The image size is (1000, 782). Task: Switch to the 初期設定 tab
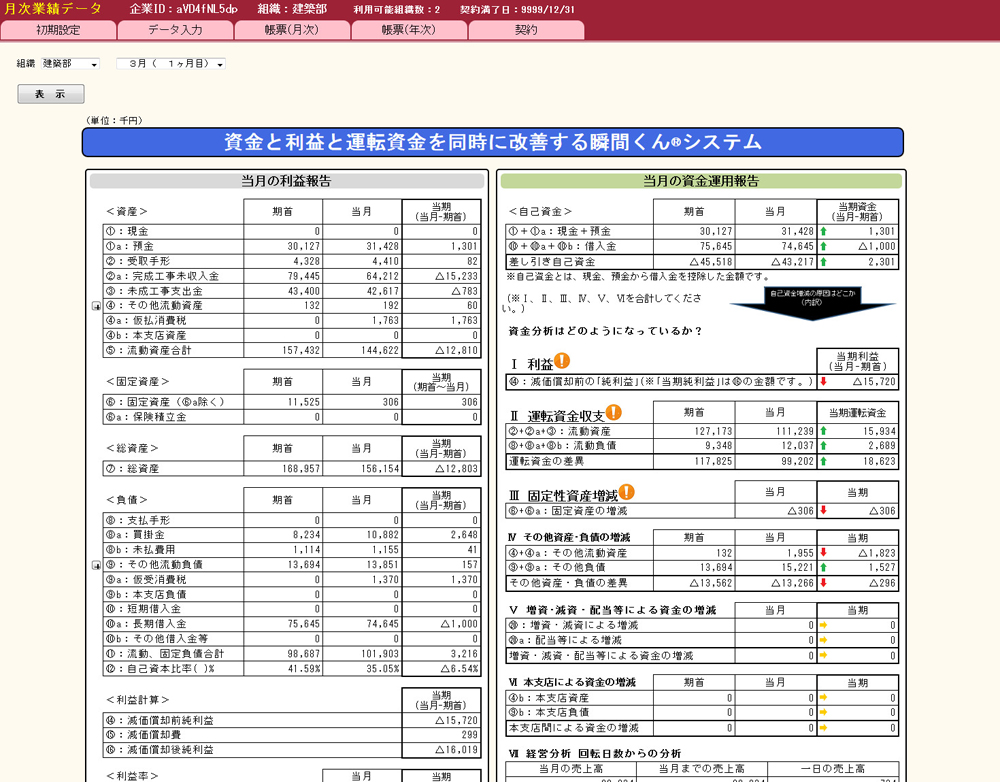click(x=58, y=30)
